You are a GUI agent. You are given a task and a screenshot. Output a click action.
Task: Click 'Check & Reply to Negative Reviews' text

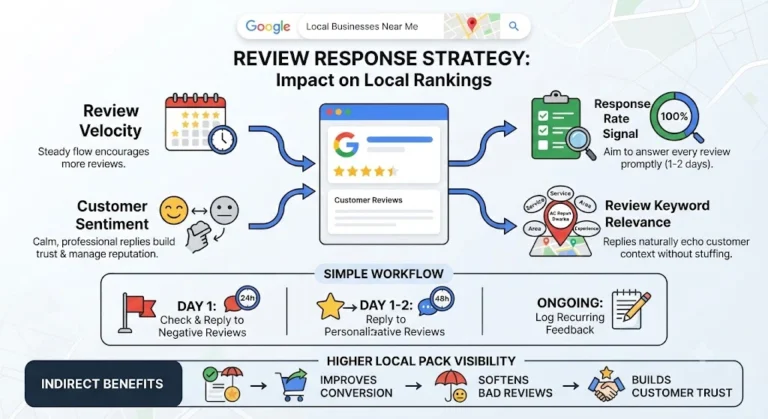tap(202, 326)
